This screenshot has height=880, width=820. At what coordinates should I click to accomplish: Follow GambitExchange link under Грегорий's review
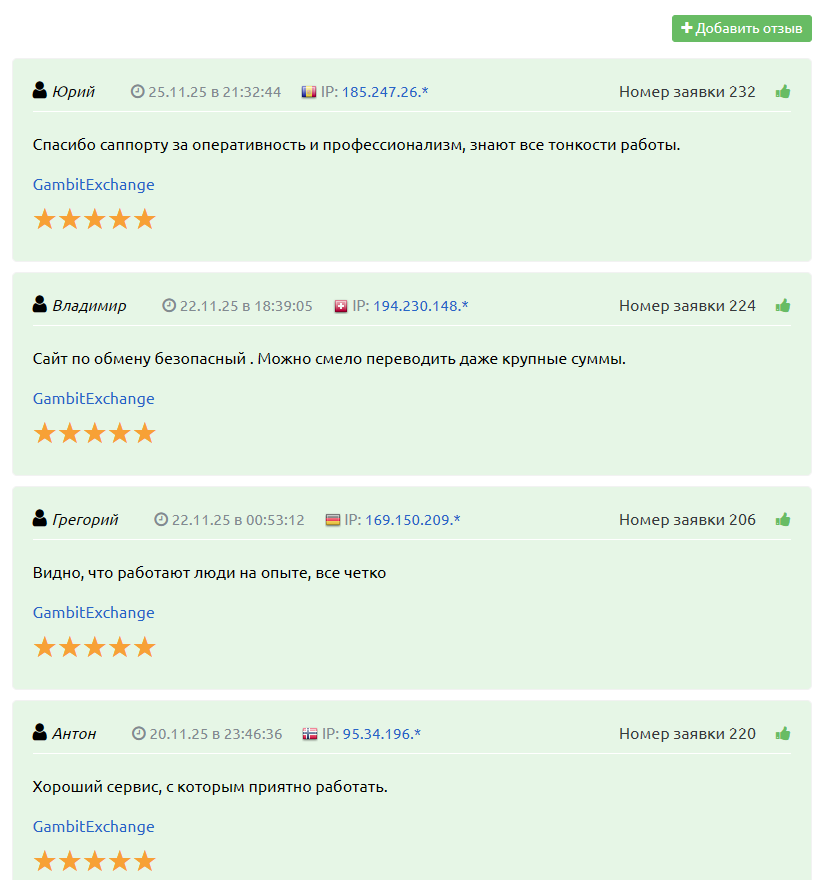tap(94, 613)
